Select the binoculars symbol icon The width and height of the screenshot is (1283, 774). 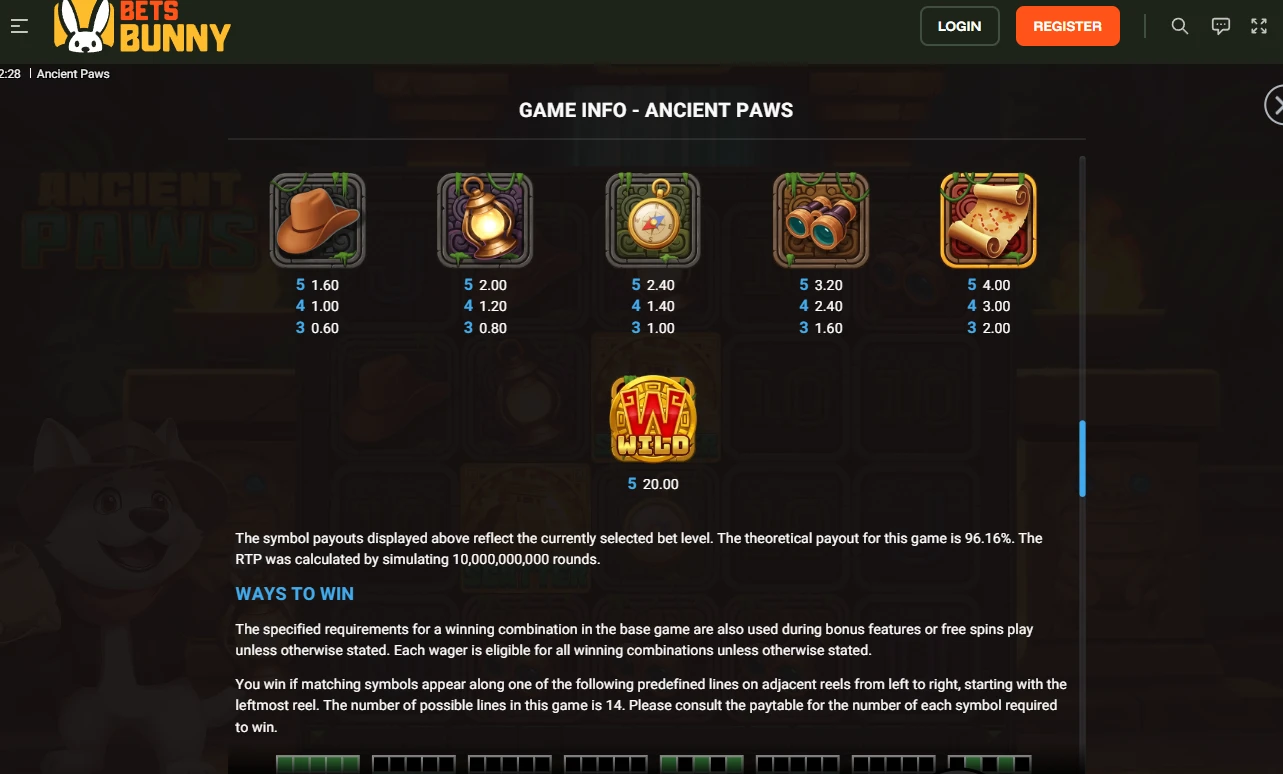(x=821, y=220)
